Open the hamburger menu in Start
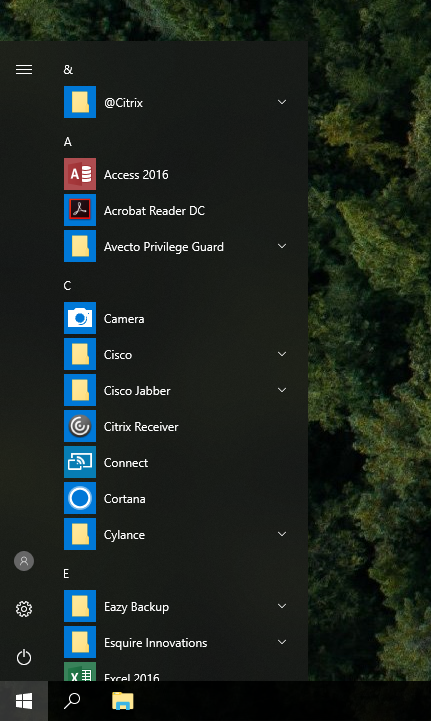 (24, 69)
